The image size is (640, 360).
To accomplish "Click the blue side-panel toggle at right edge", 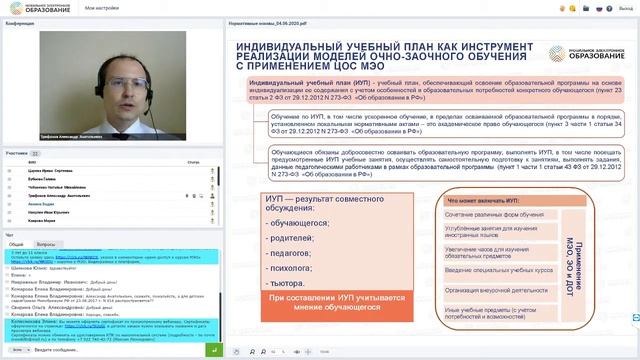I will click(x=636, y=317).
